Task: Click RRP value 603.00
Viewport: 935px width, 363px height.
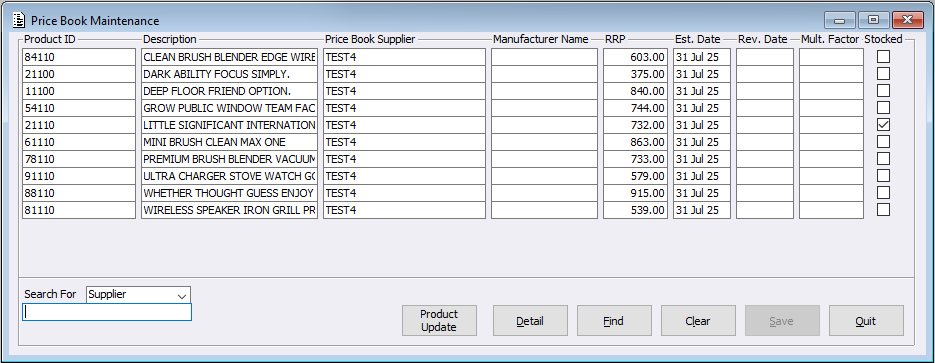Action: click(x=636, y=57)
